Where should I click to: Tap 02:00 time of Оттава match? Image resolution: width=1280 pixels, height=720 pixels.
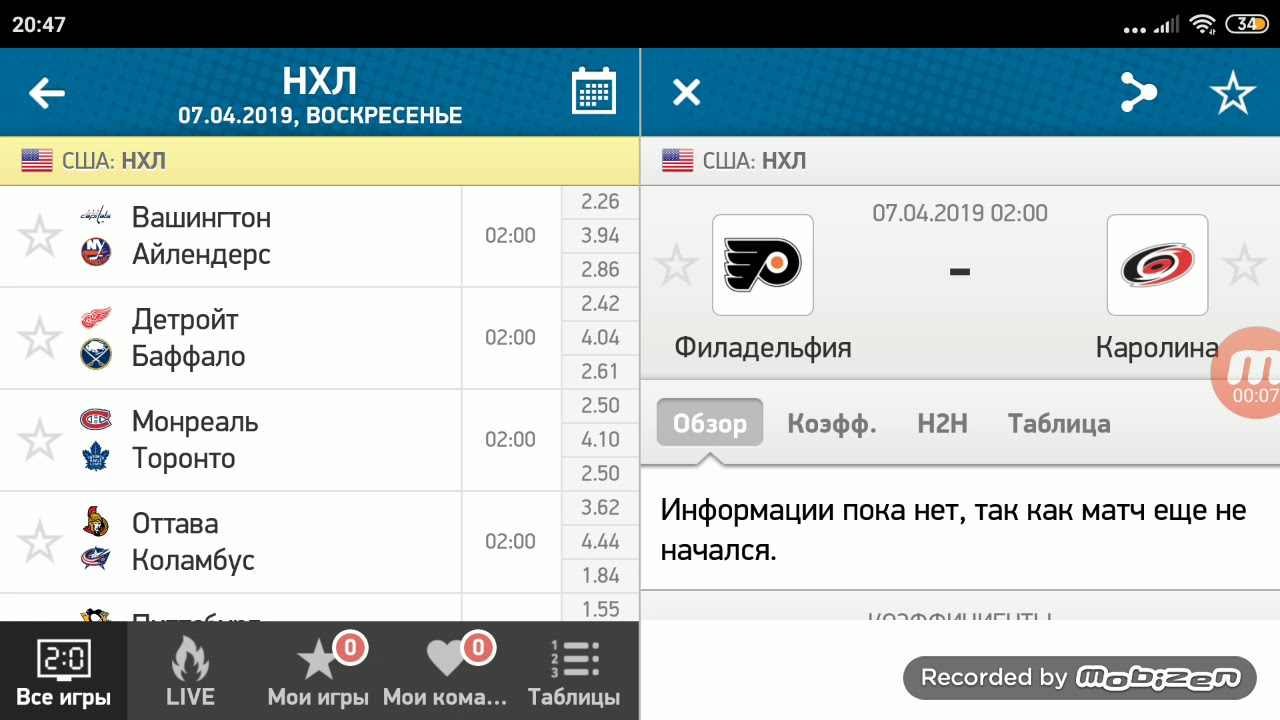[x=510, y=542]
